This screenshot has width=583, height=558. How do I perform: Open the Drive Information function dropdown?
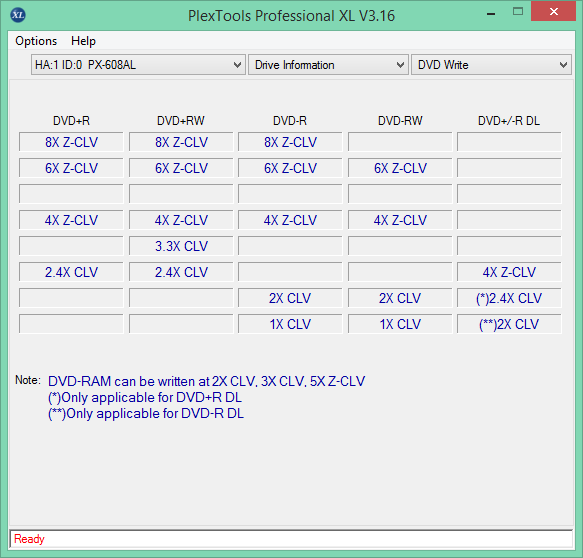(x=328, y=65)
